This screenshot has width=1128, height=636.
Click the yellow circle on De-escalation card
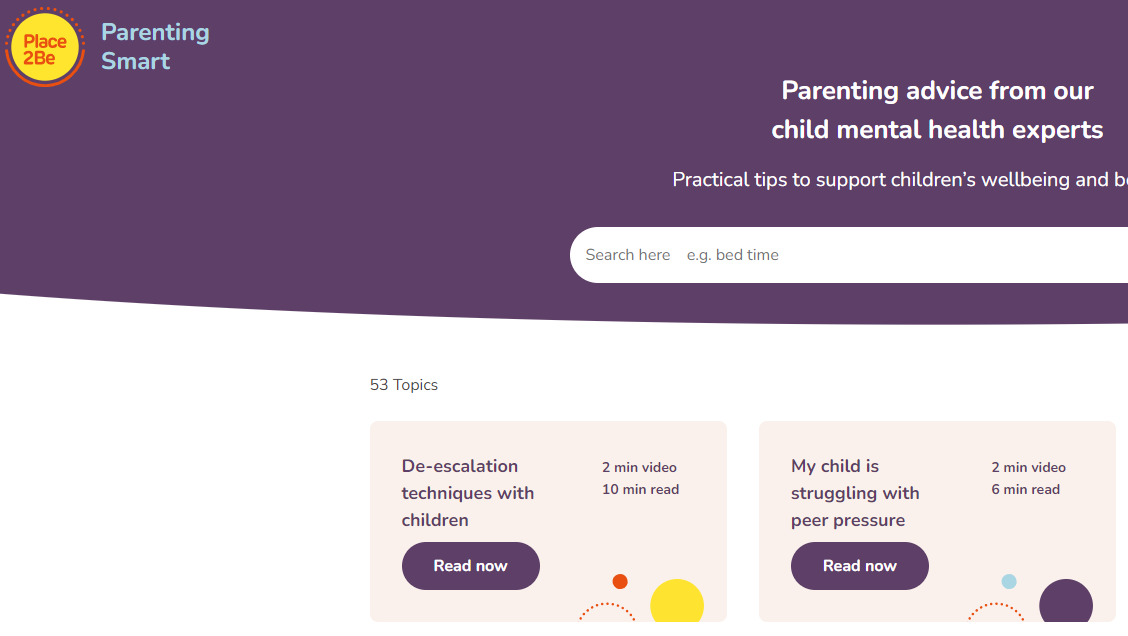[677, 601]
